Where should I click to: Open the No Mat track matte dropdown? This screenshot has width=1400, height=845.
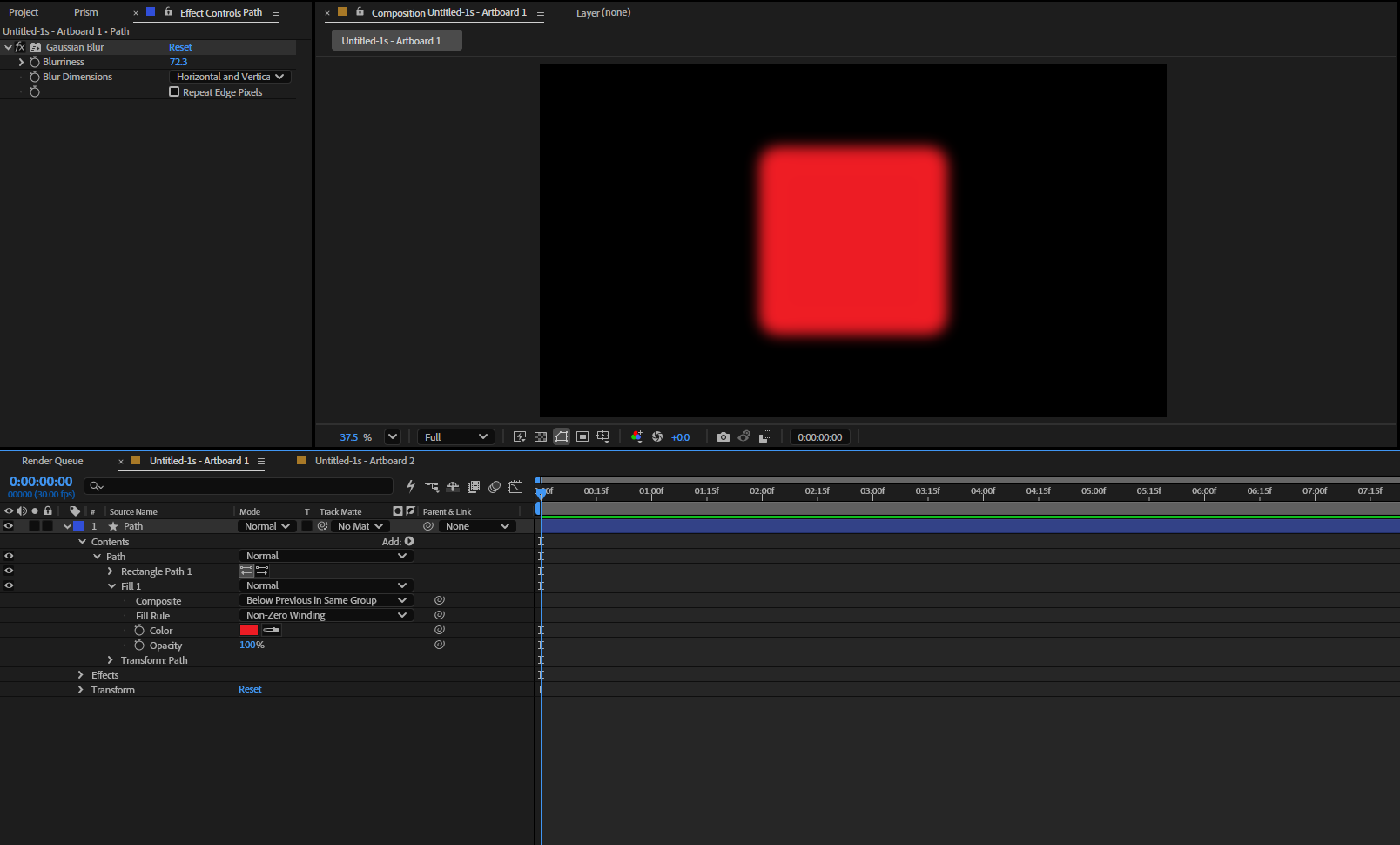[360, 526]
